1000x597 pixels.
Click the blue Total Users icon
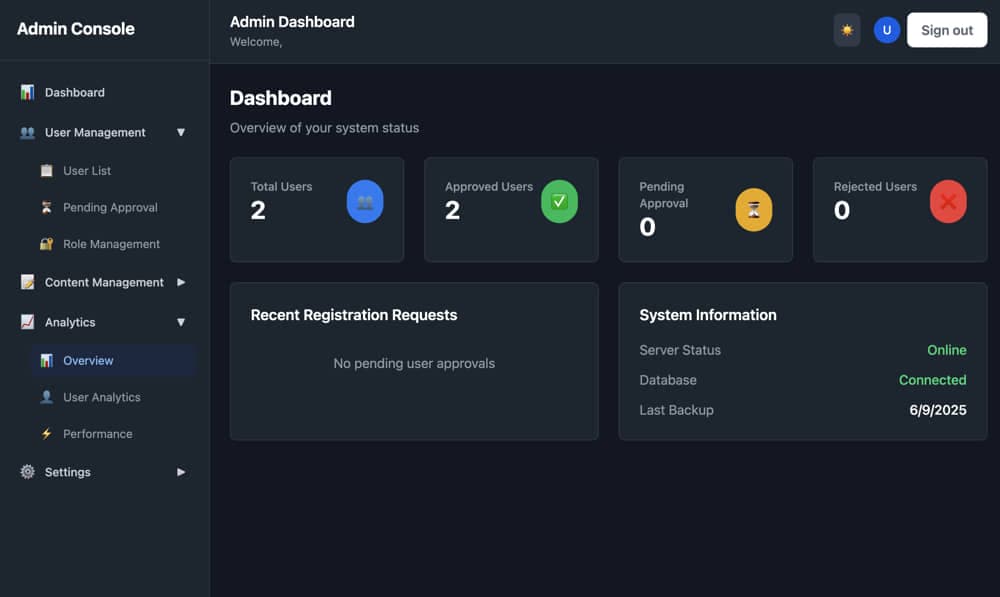click(x=365, y=202)
